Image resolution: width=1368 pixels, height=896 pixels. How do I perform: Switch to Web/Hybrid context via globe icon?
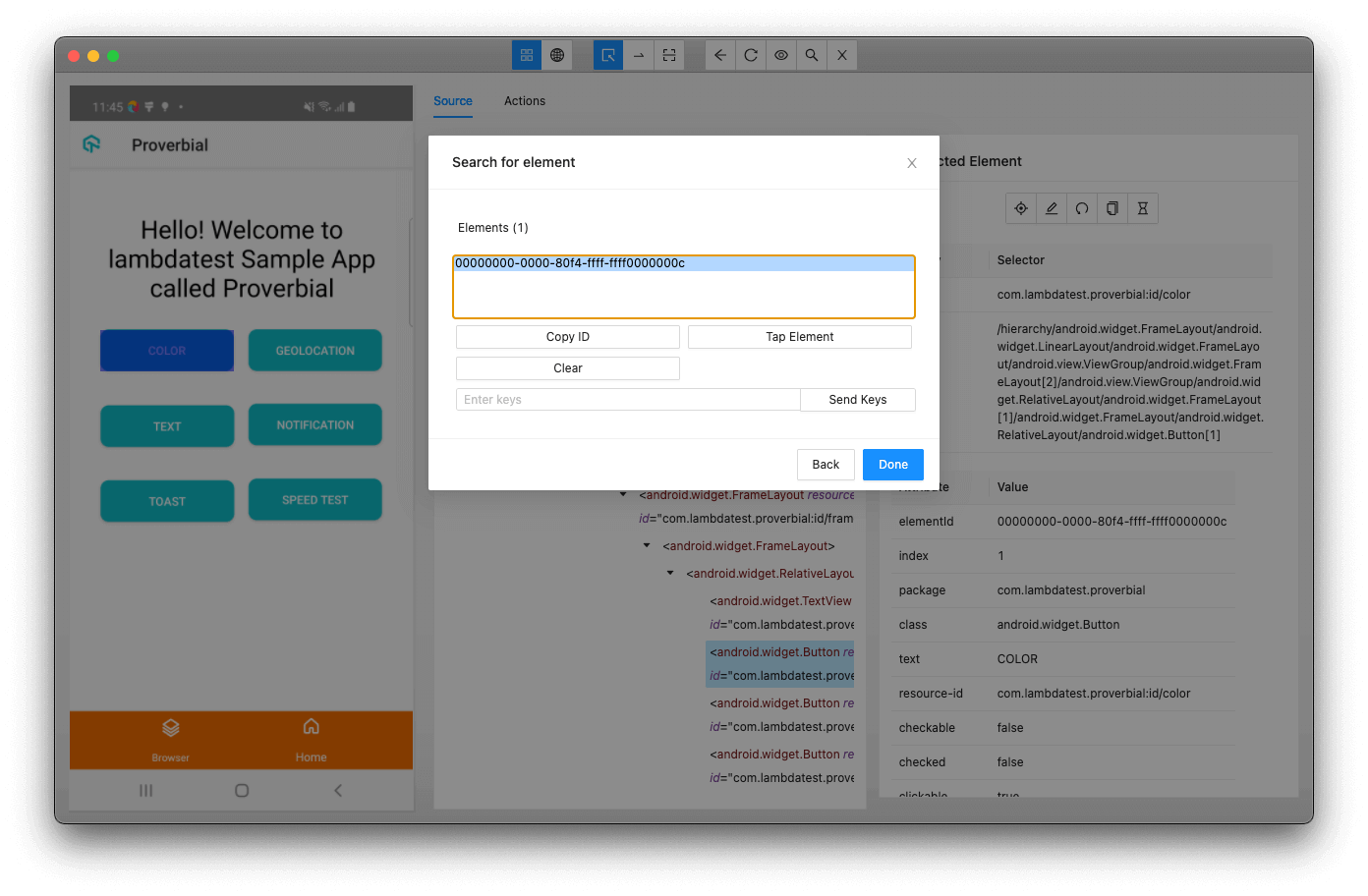pyautogui.click(x=557, y=55)
